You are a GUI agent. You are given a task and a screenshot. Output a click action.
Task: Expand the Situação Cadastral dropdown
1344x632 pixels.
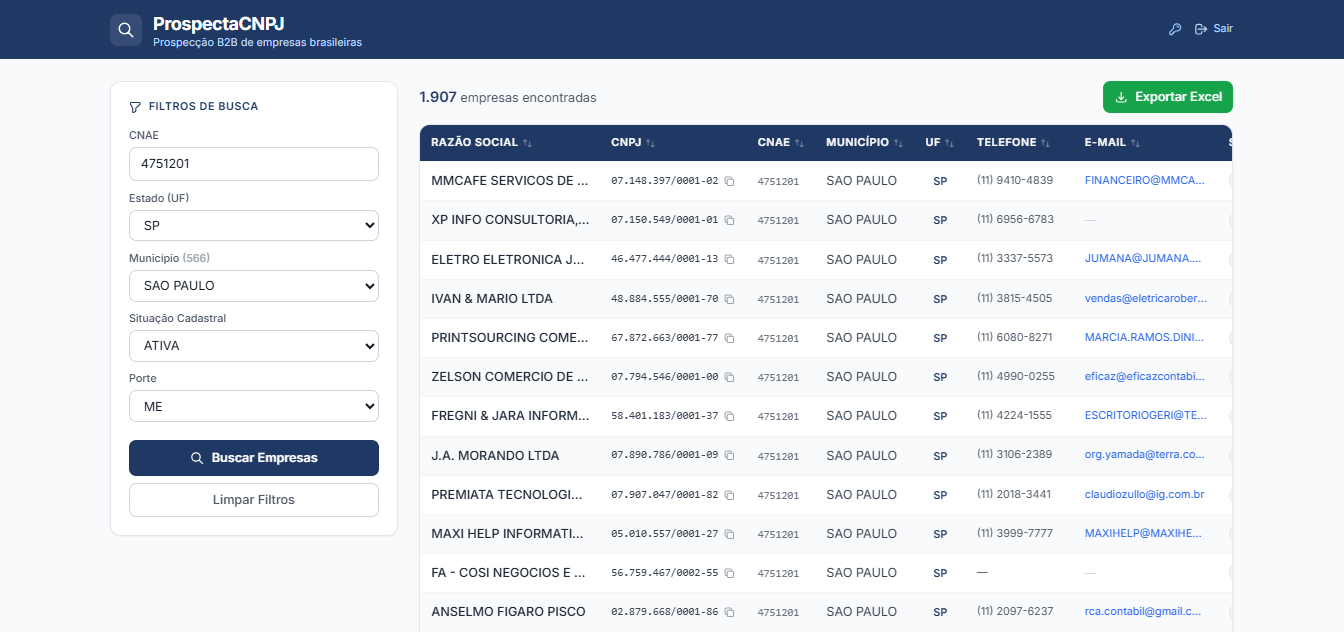pos(254,345)
